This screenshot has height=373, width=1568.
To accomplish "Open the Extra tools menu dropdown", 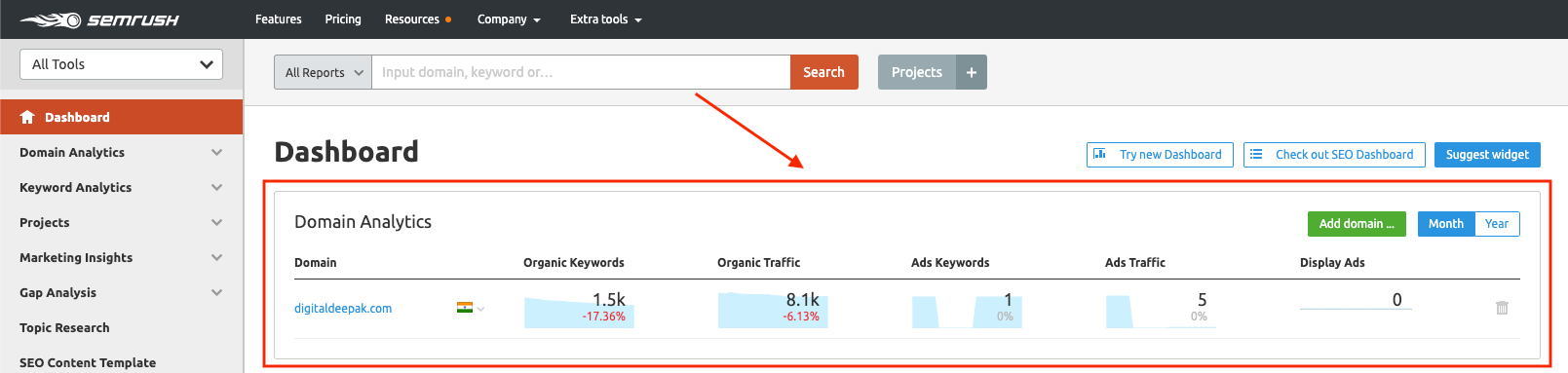I will [x=605, y=19].
